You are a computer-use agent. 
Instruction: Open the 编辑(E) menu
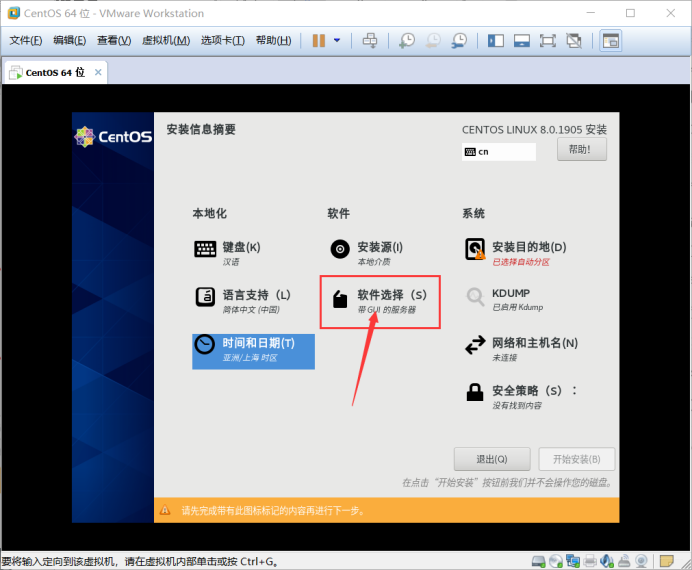coord(70,41)
